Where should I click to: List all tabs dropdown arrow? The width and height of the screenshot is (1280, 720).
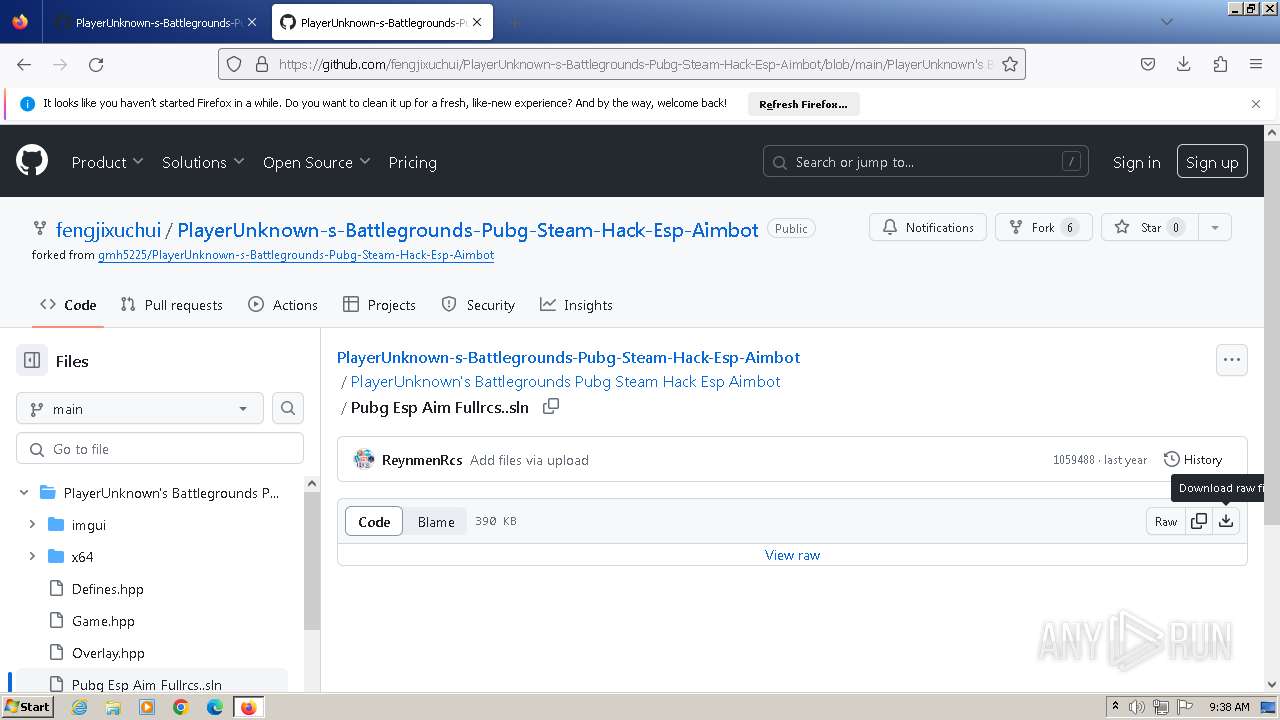coord(1166,22)
